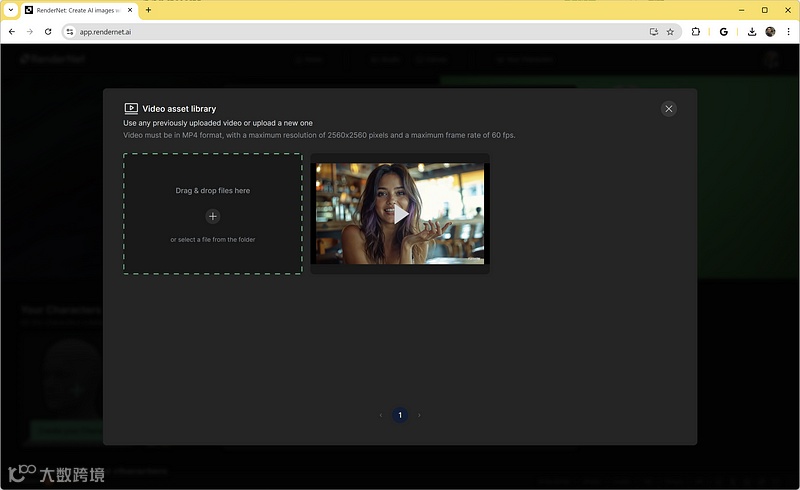Play the uploaded video of the woman
Viewport: 800px width, 490px height.
pyautogui.click(x=401, y=214)
